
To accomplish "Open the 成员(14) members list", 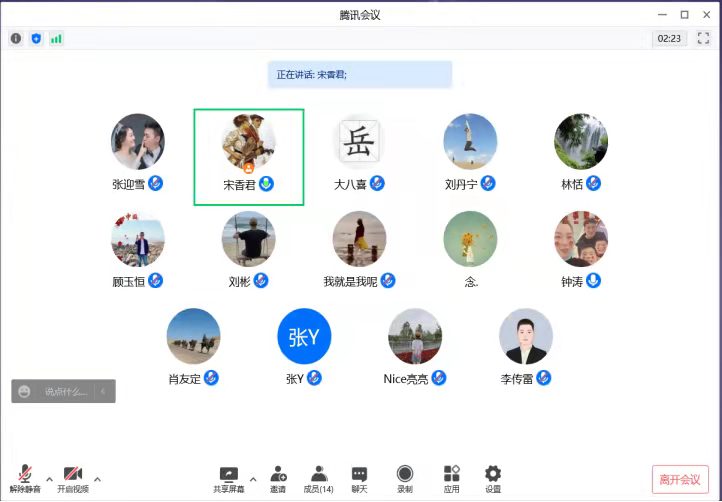I will 318,475.
